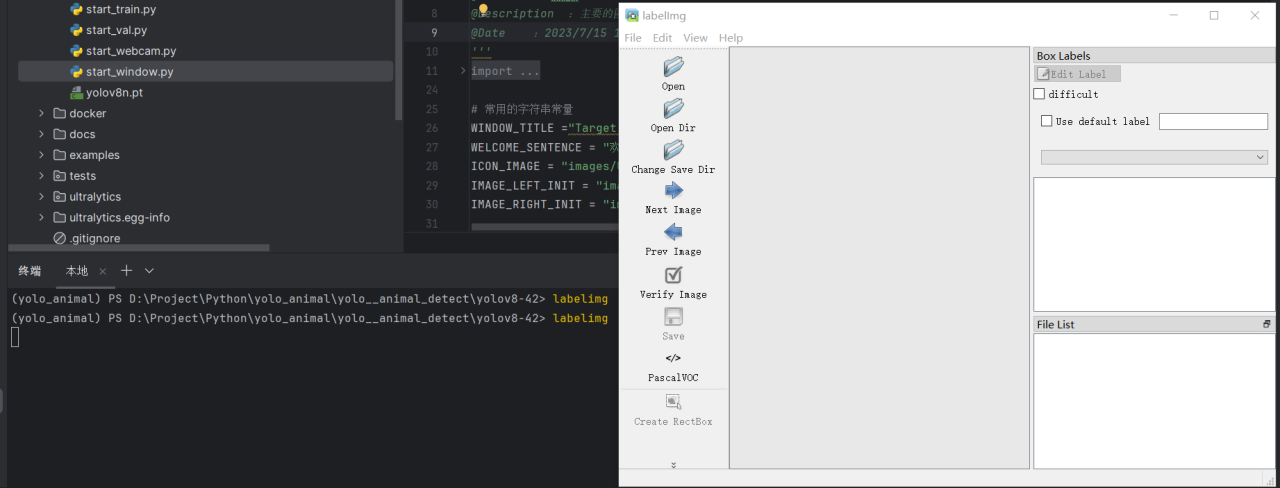
Task: Enable the Use default label checkbox
Action: pyautogui.click(x=1047, y=121)
